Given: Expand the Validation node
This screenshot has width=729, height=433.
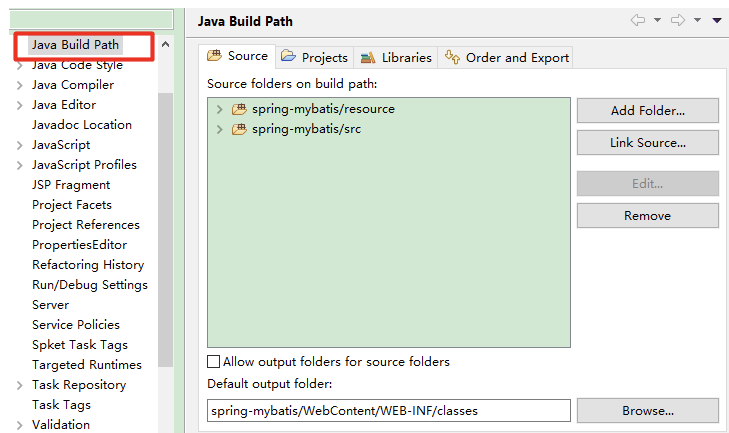Looking at the screenshot, I should tap(20, 426).
